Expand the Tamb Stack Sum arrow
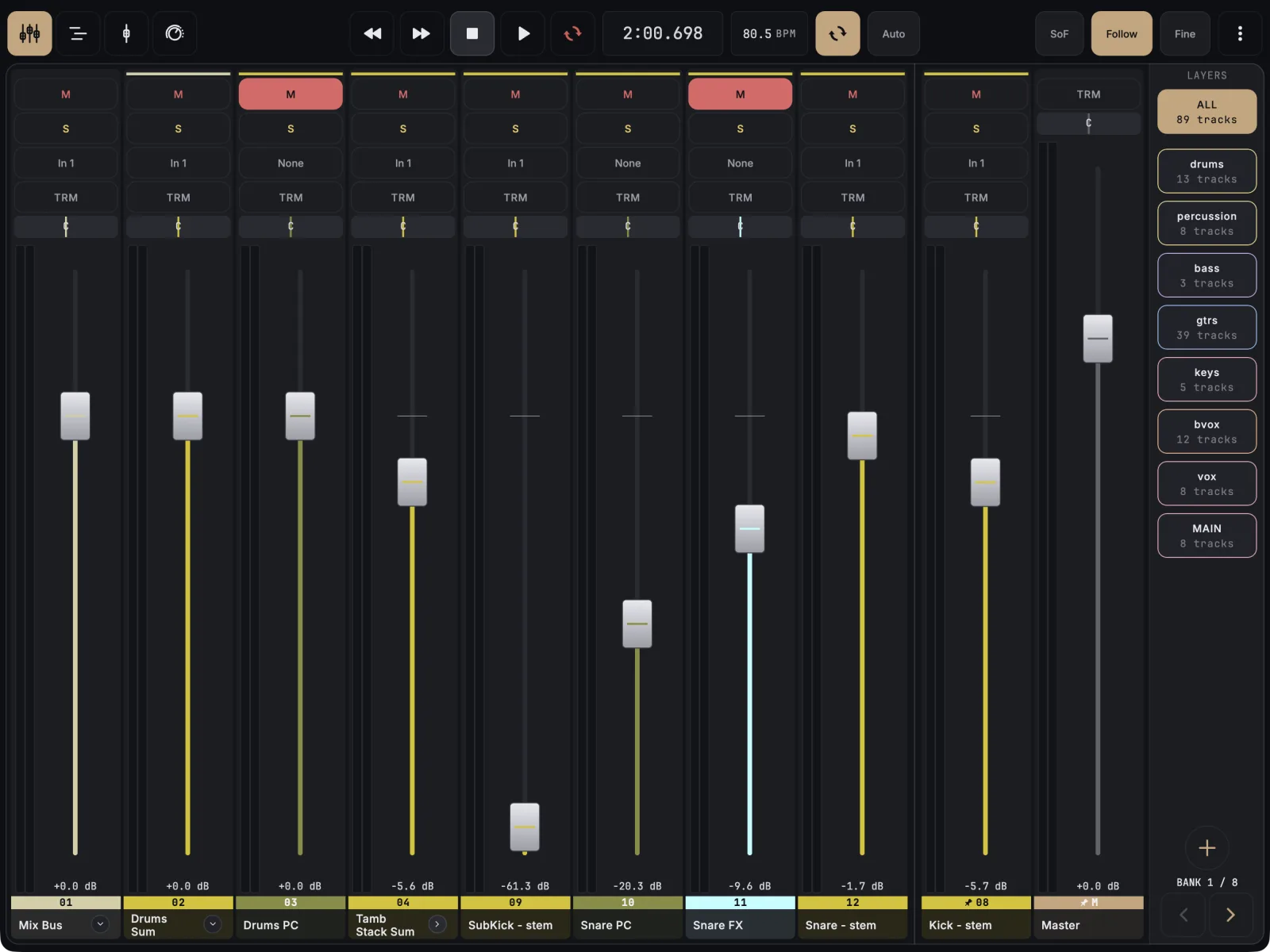 437,924
